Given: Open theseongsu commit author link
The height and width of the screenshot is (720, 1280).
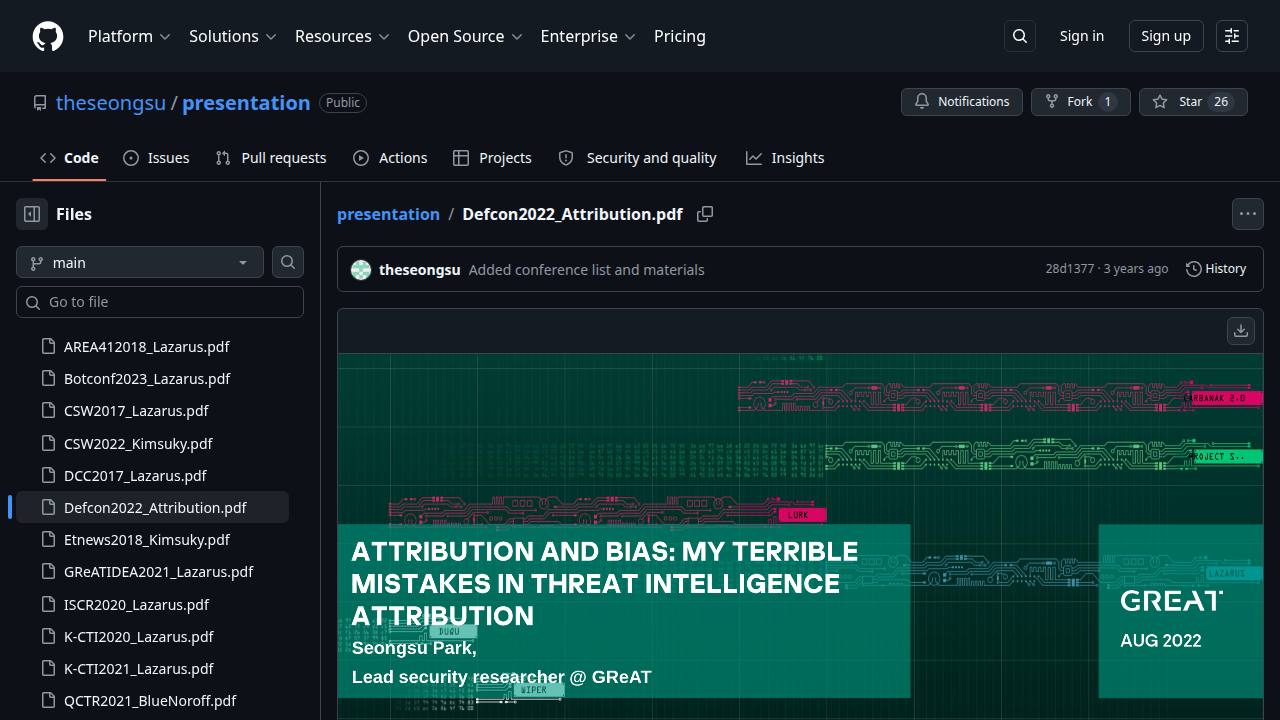Looking at the screenshot, I should pyautogui.click(x=420, y=270).
